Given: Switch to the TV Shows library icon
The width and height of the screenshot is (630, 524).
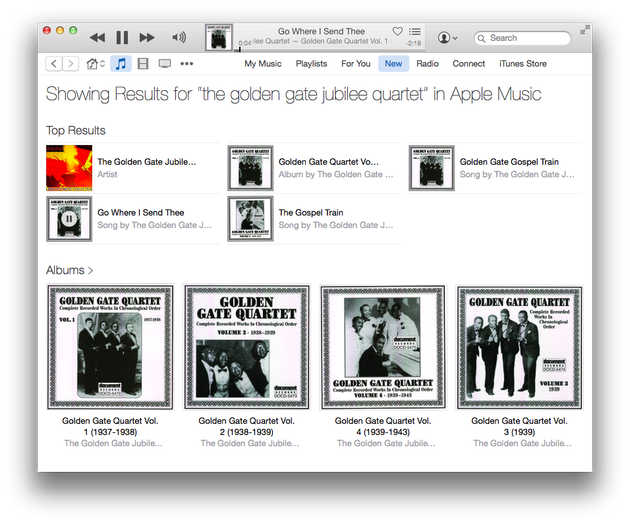Looking at the screenshot, I should 165,63.
